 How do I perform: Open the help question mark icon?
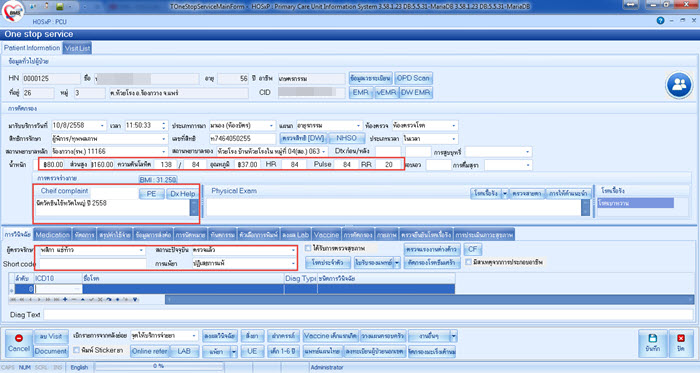pos(660,21)
